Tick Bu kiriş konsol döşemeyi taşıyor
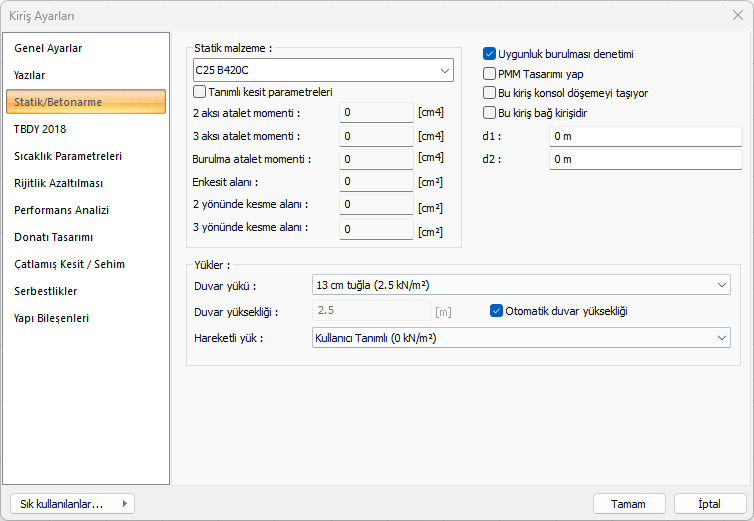This screenshot has width=754, height=521. pyautogui.click(x=490, y=93)
